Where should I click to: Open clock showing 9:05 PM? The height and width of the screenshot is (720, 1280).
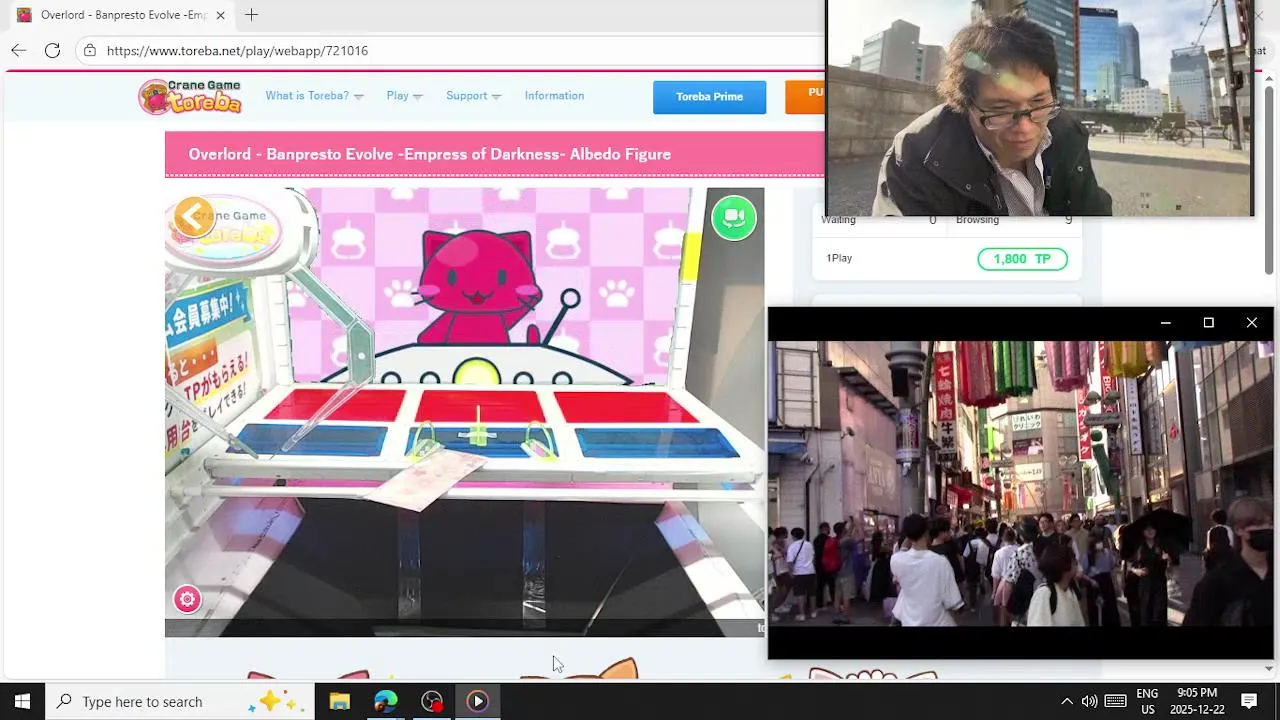(1197, 701)
